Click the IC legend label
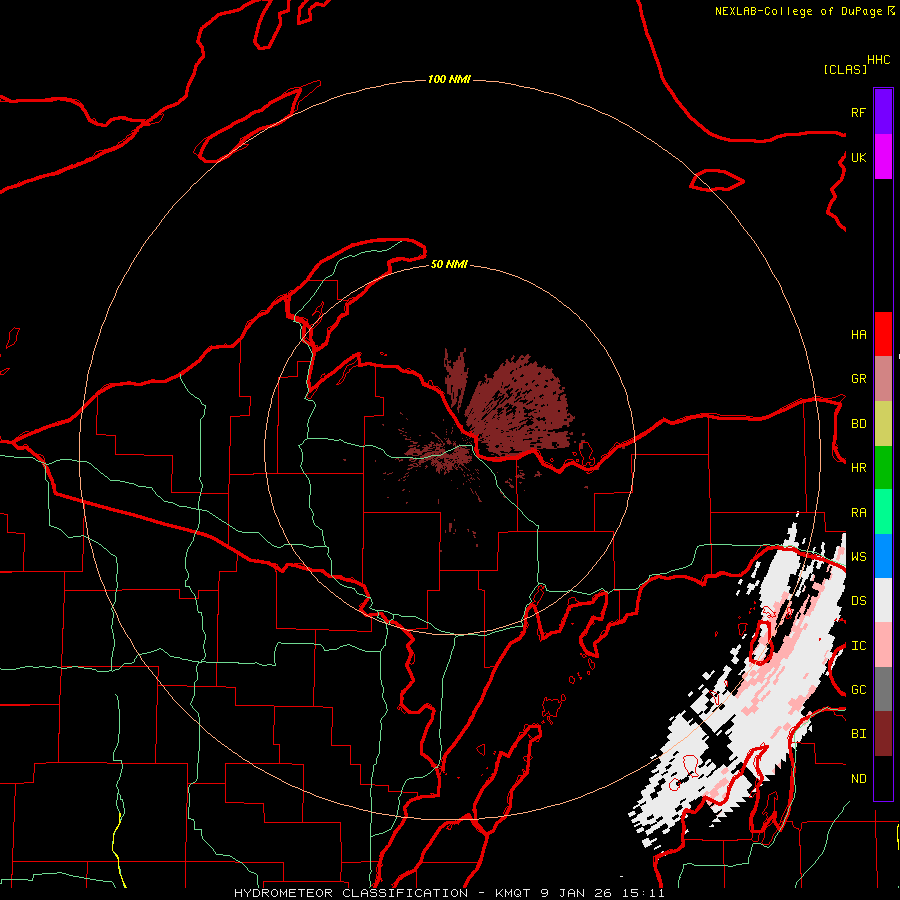The image size is (900, 900). pyautogui.click(x=858, y=646)
